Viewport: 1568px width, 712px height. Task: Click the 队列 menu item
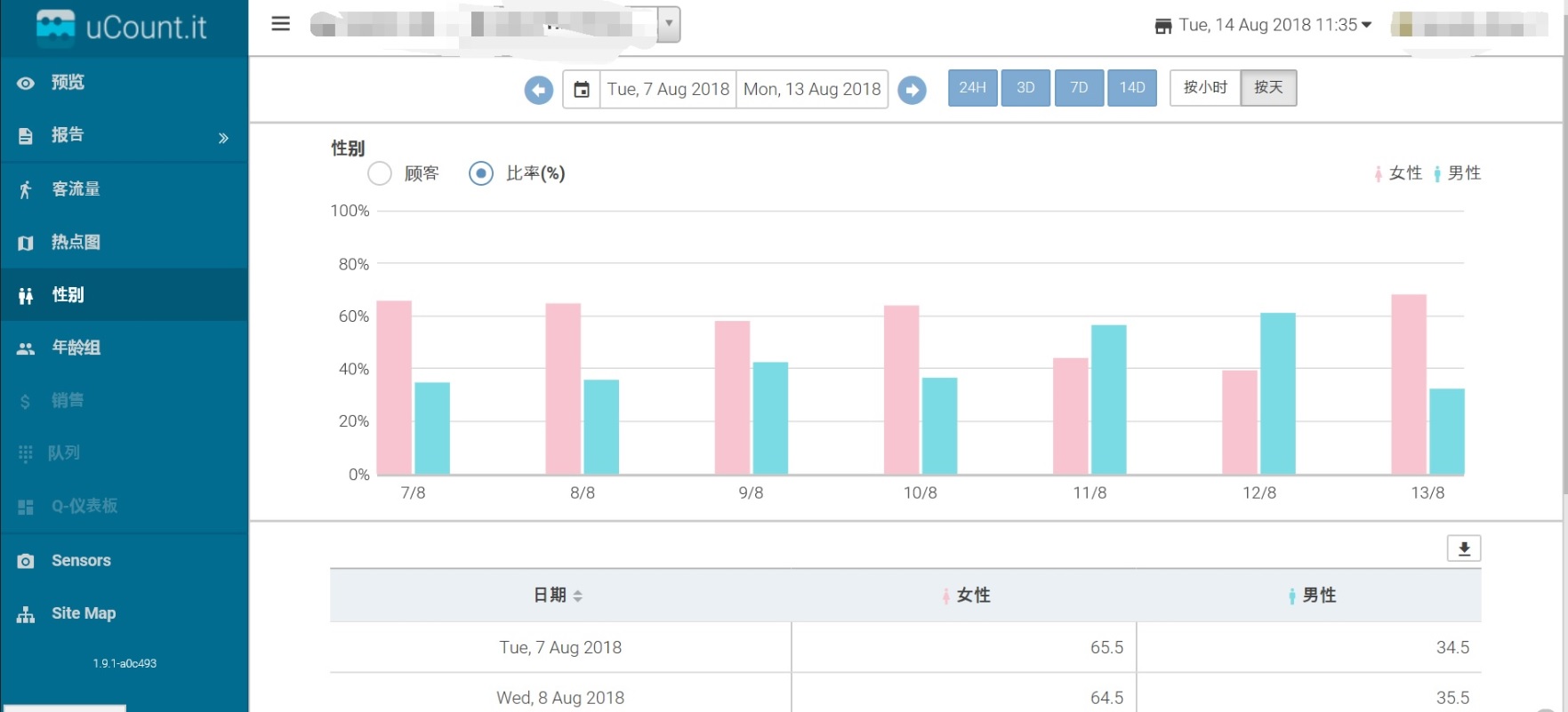point(125,453)
